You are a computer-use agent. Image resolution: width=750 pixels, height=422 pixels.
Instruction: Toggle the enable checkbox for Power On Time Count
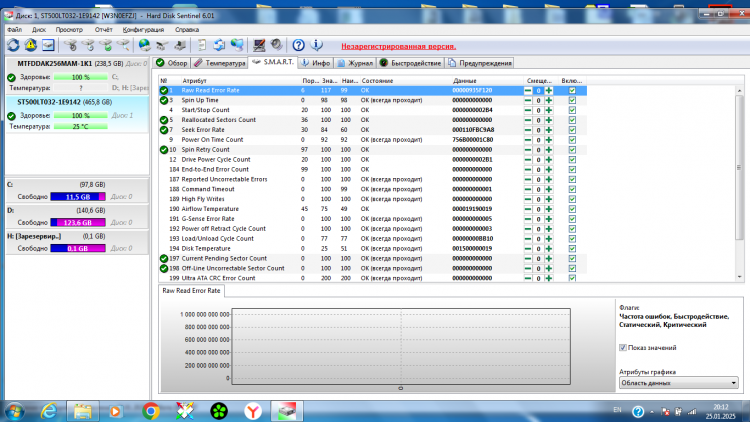coord(572,140)
